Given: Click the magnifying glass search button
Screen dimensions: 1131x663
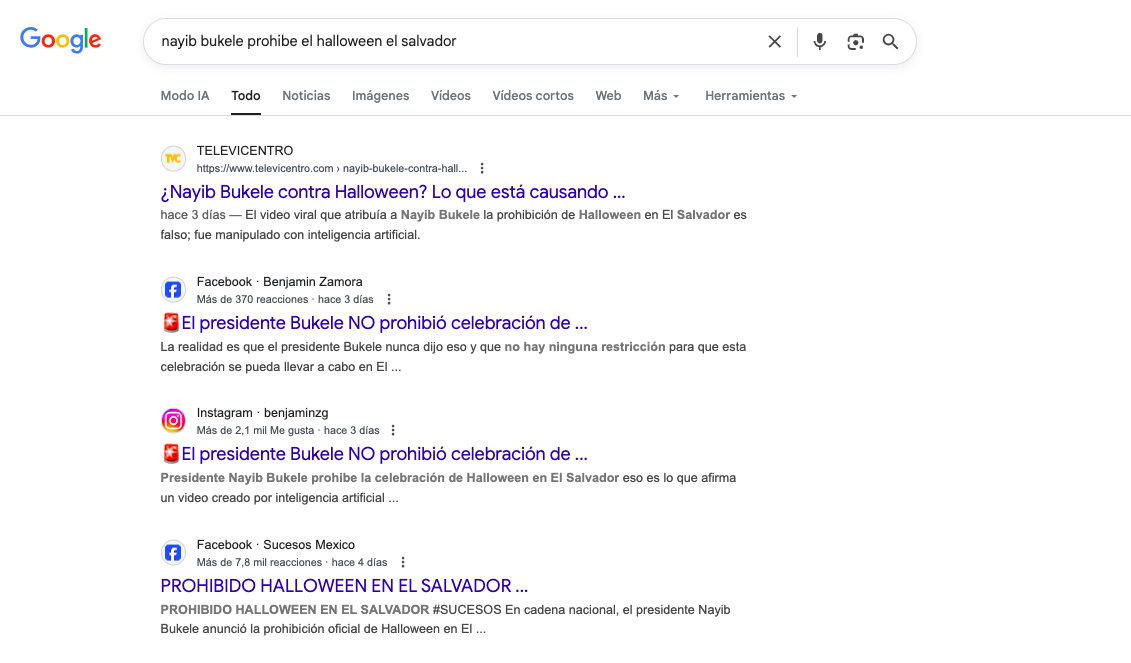Looking at the screenshot, I should pos(890,41).
